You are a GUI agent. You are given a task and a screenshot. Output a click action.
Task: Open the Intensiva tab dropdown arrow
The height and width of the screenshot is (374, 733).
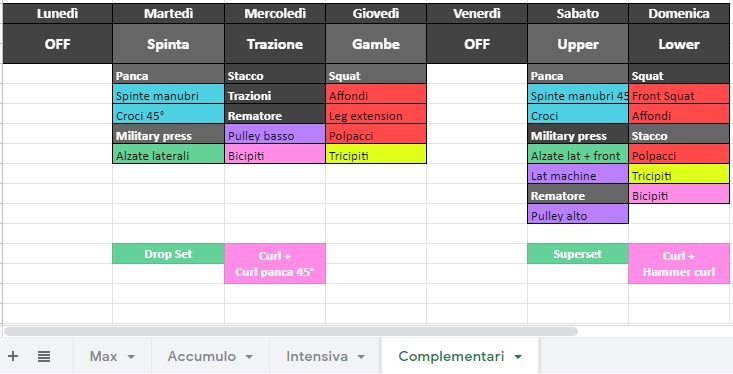[x=361, y=357]
